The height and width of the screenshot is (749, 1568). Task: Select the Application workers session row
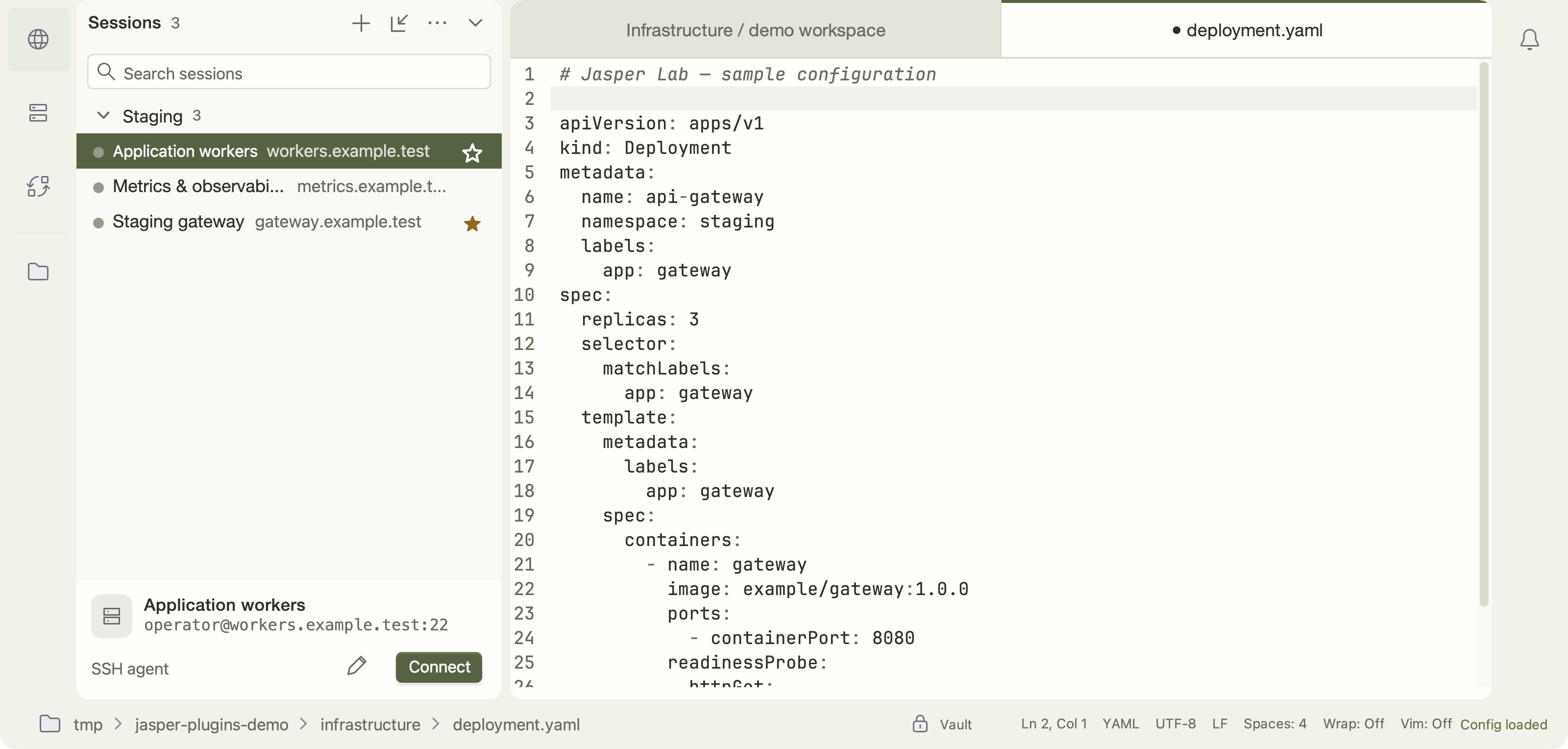pyautogui.click(x=289, y=151)
